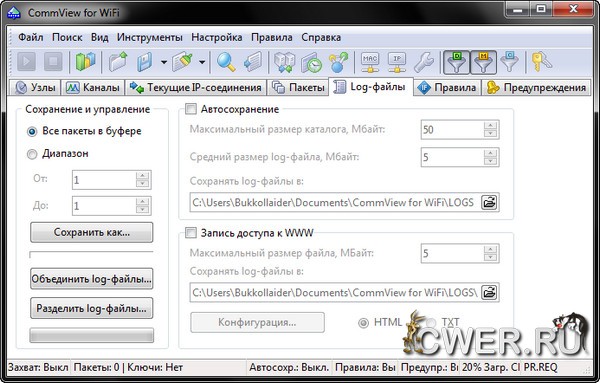Screen dimensions: 600x383
Task: Decrease the Средний размер log-файла spinner
Action: pos(490,162)
